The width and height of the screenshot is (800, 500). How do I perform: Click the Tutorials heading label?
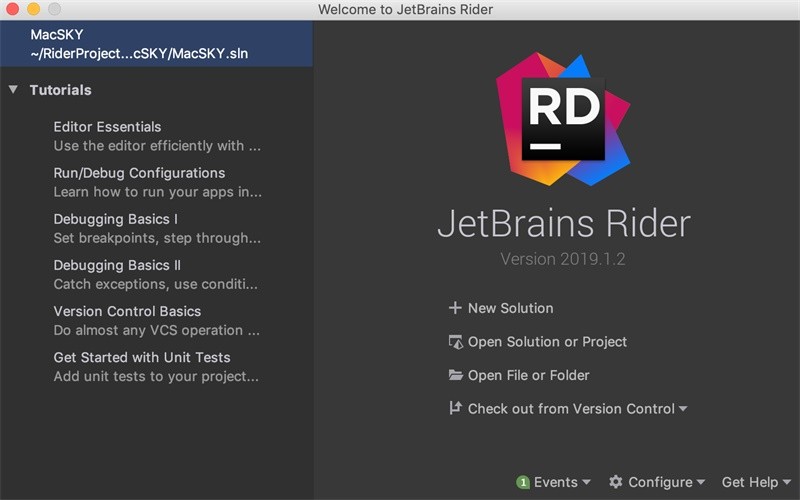coord(61,90)
